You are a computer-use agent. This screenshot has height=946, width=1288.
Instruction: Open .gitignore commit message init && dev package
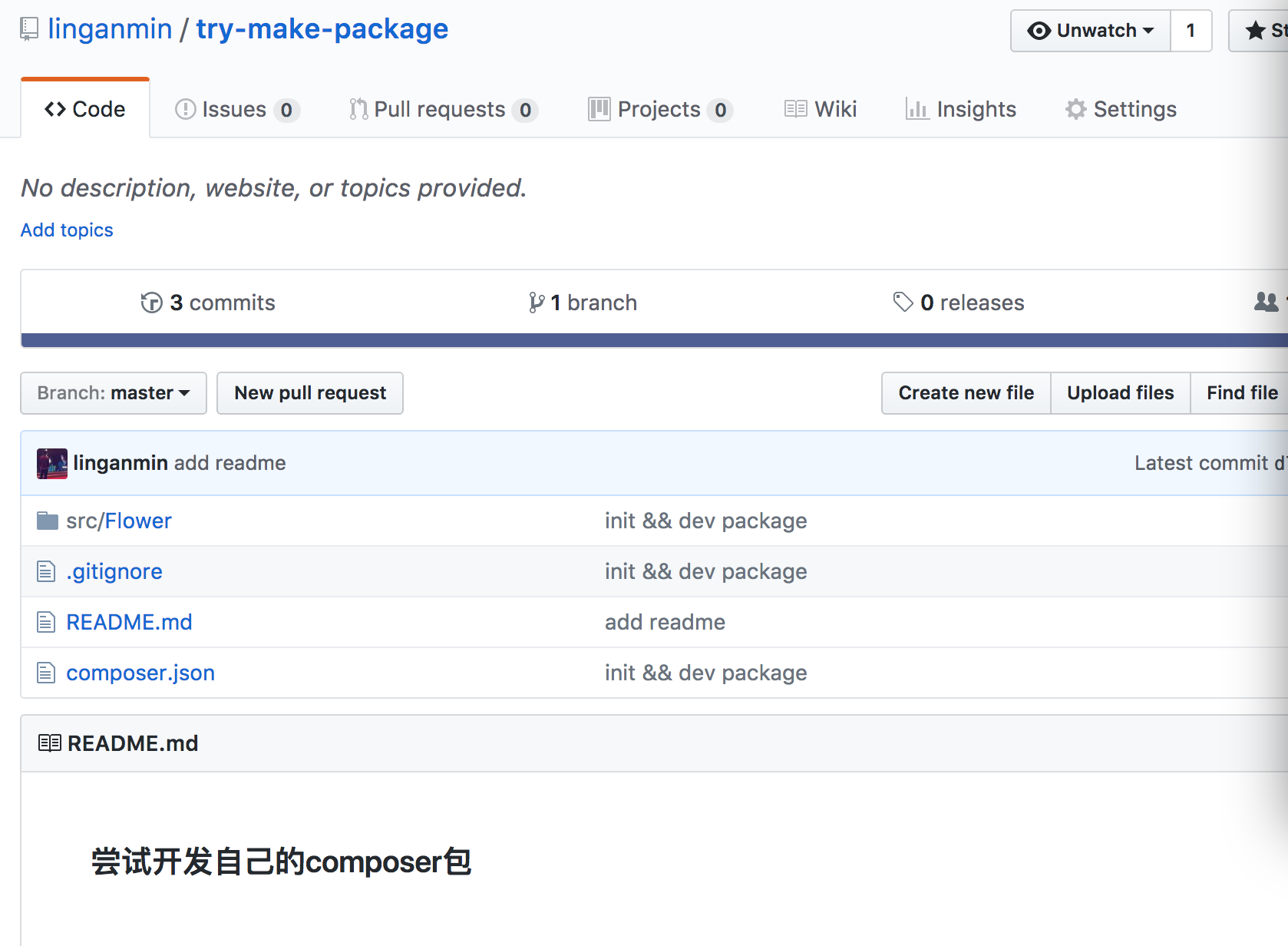[706, 572]
